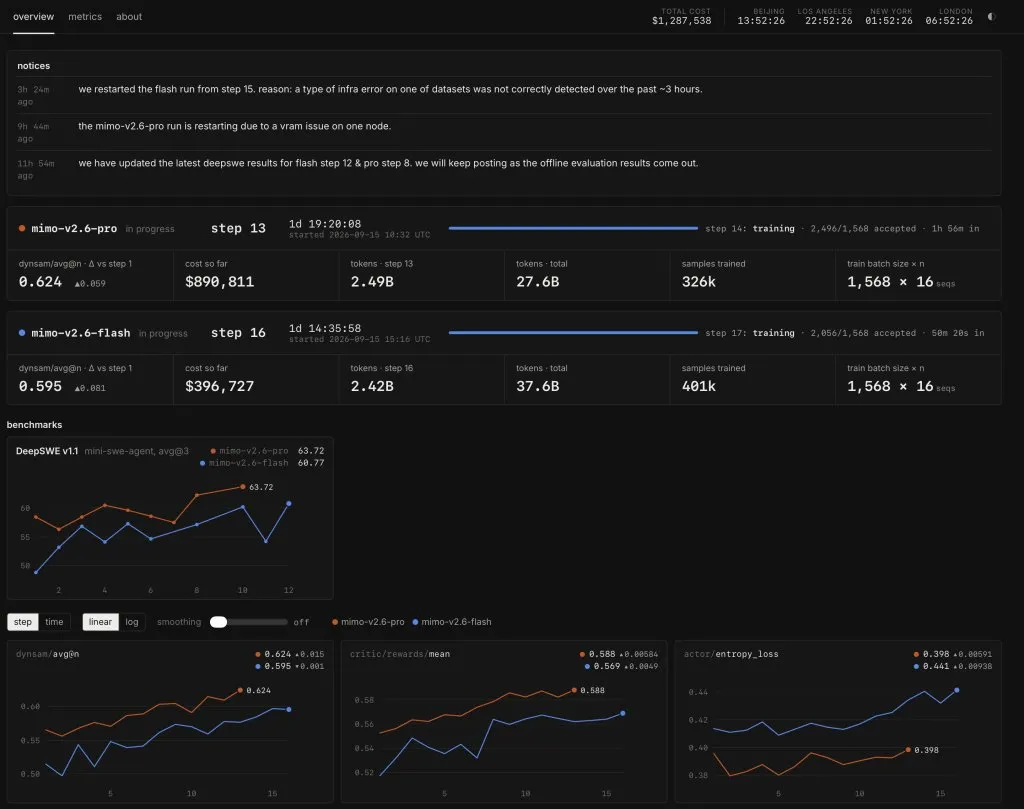Click the actor/entropy_loss chart title
1024x809 pixels.
click(731, 654)
